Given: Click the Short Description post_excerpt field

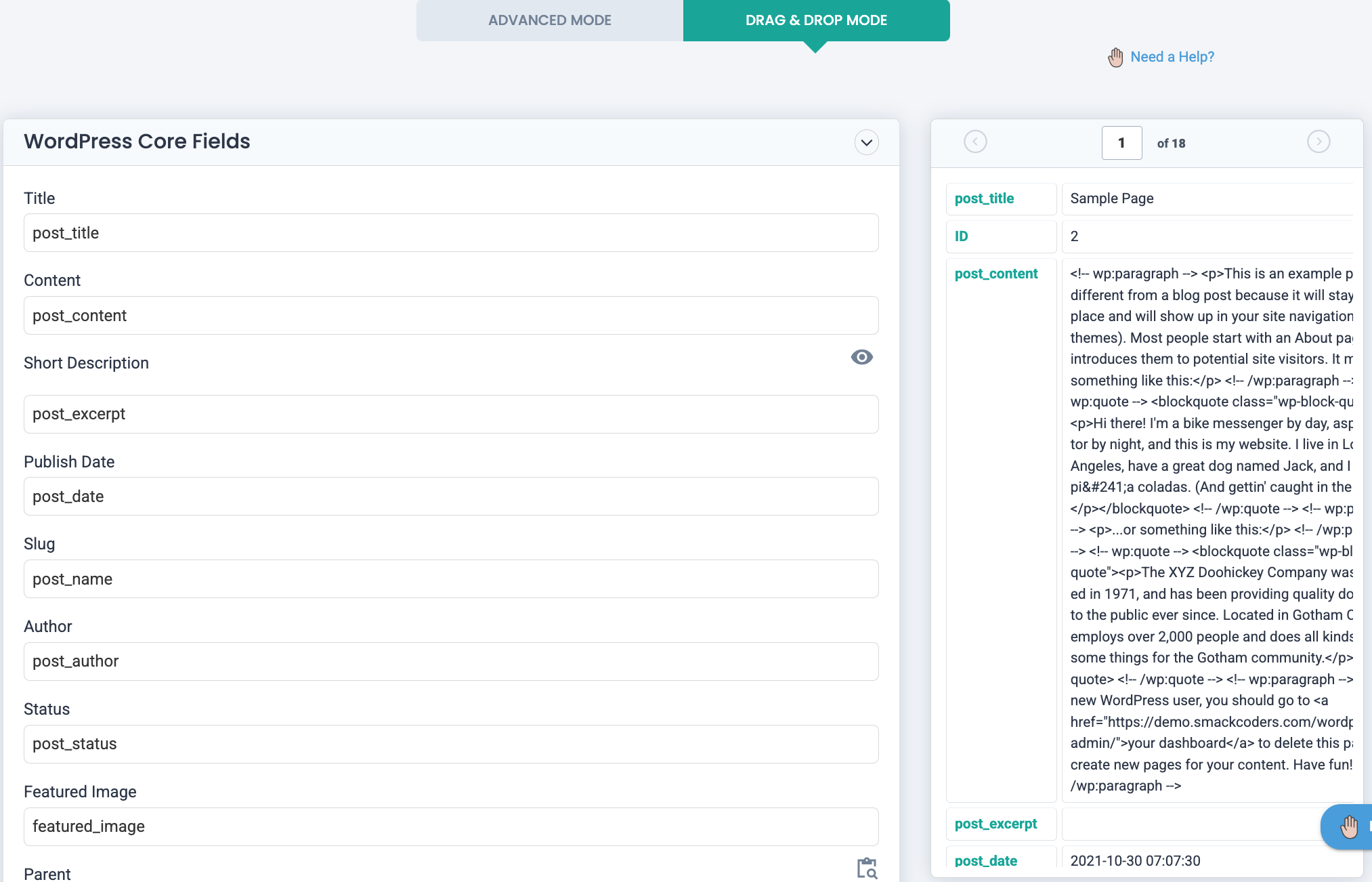Looking at the screenshot, I should [x=451, y=414].
